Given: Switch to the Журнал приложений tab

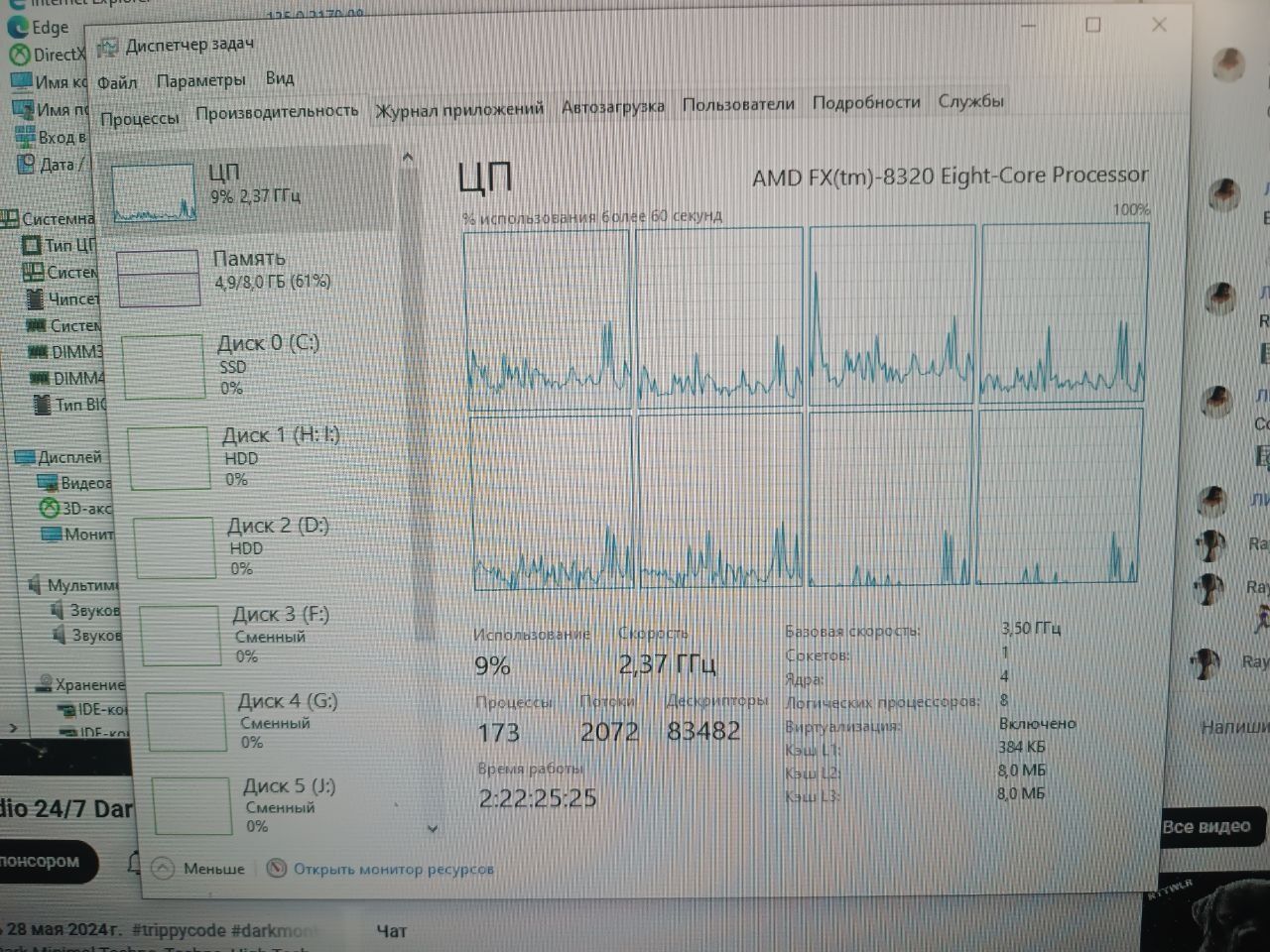Looking at the screenshot, I should 459,109.
